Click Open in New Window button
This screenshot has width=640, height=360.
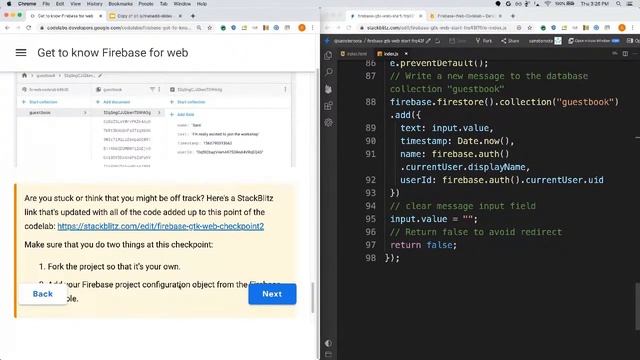pos(594,41)
